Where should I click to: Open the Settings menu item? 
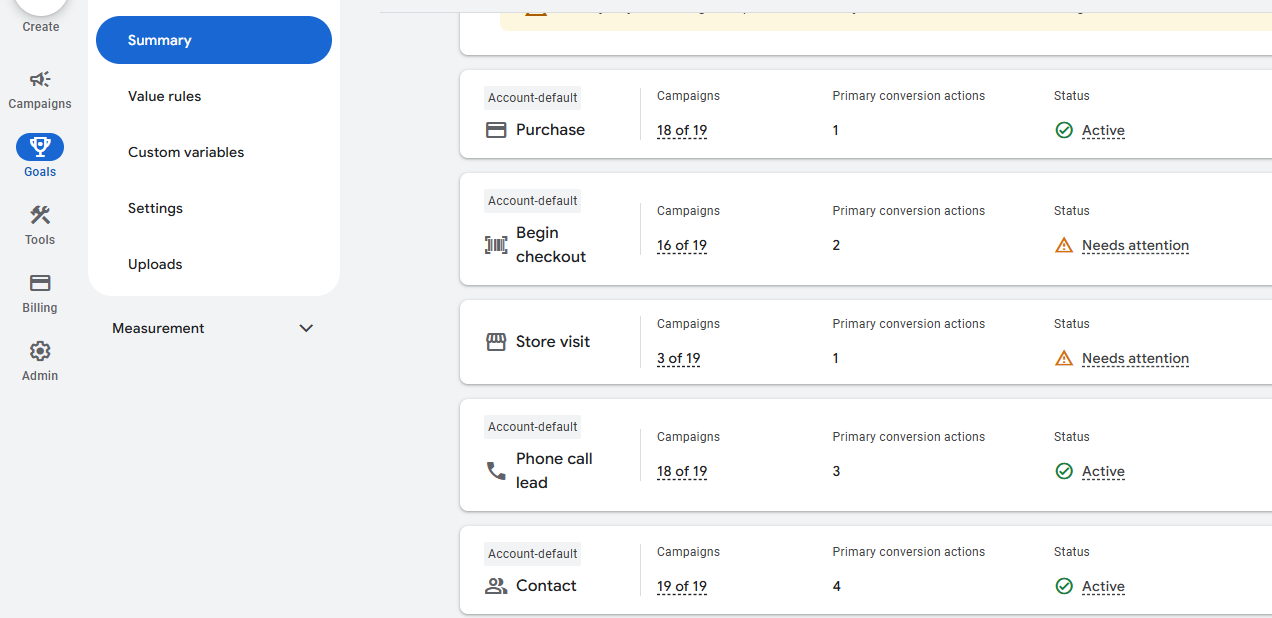155,208
